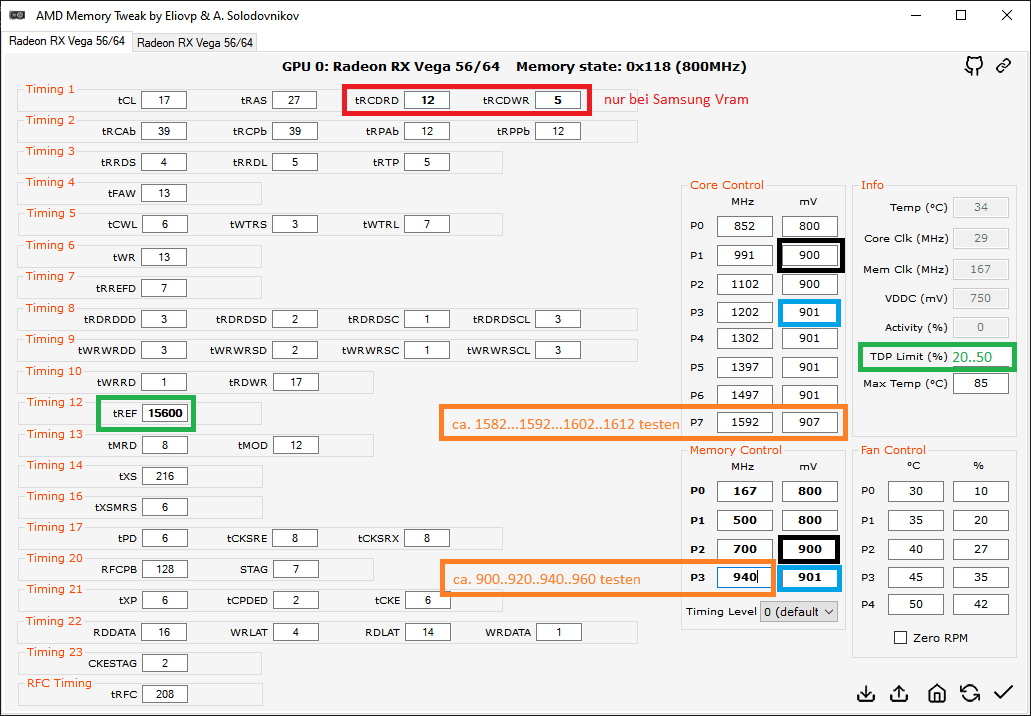Click the refresh arrows icon

pyautogui.click(x=970, y=693)
